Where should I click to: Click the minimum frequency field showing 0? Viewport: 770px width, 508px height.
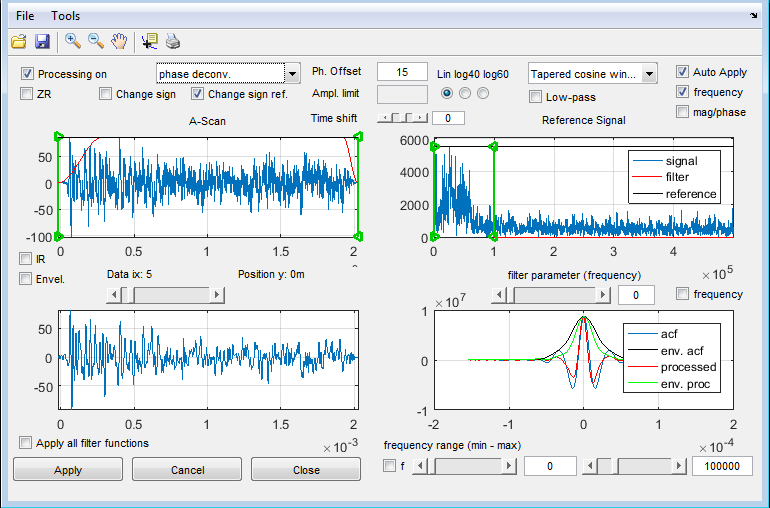(550, 466)
